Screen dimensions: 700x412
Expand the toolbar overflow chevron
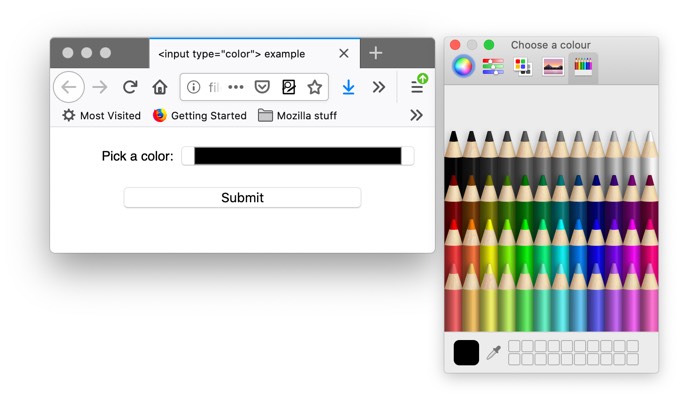pos(378,87)
